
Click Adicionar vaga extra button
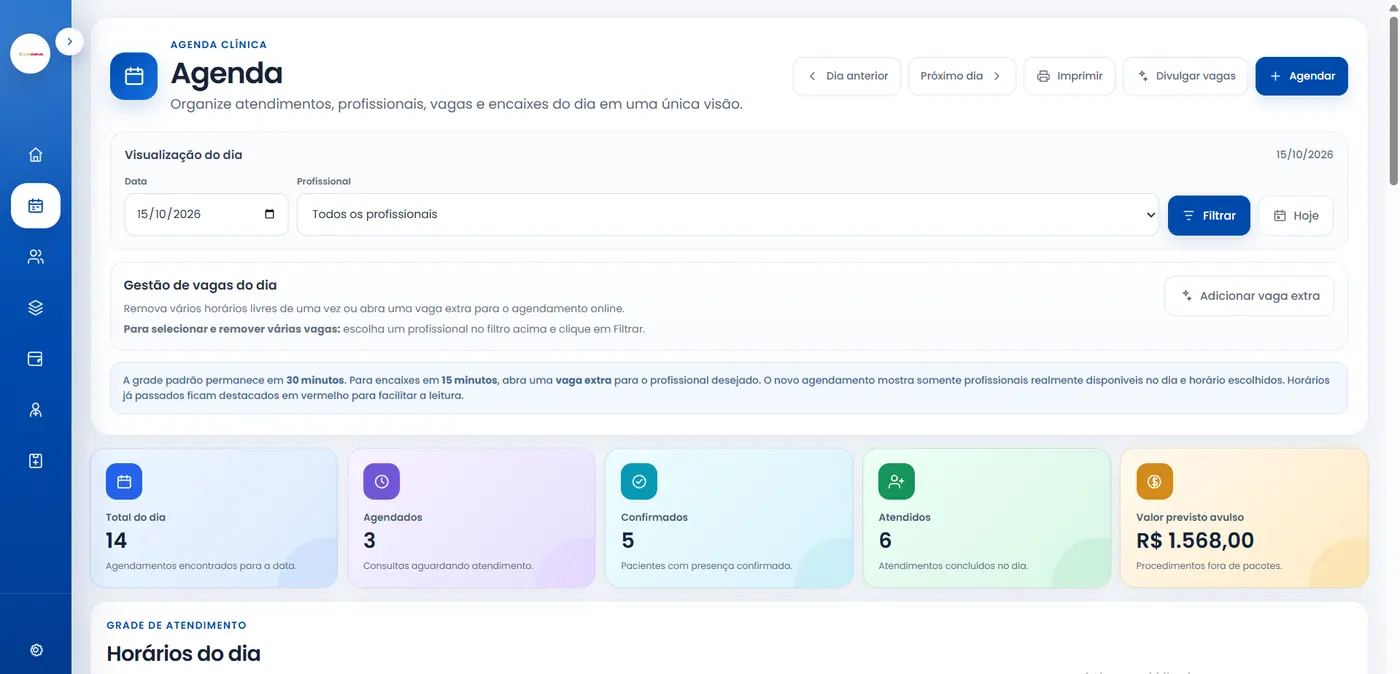[x=1249, y=296]
